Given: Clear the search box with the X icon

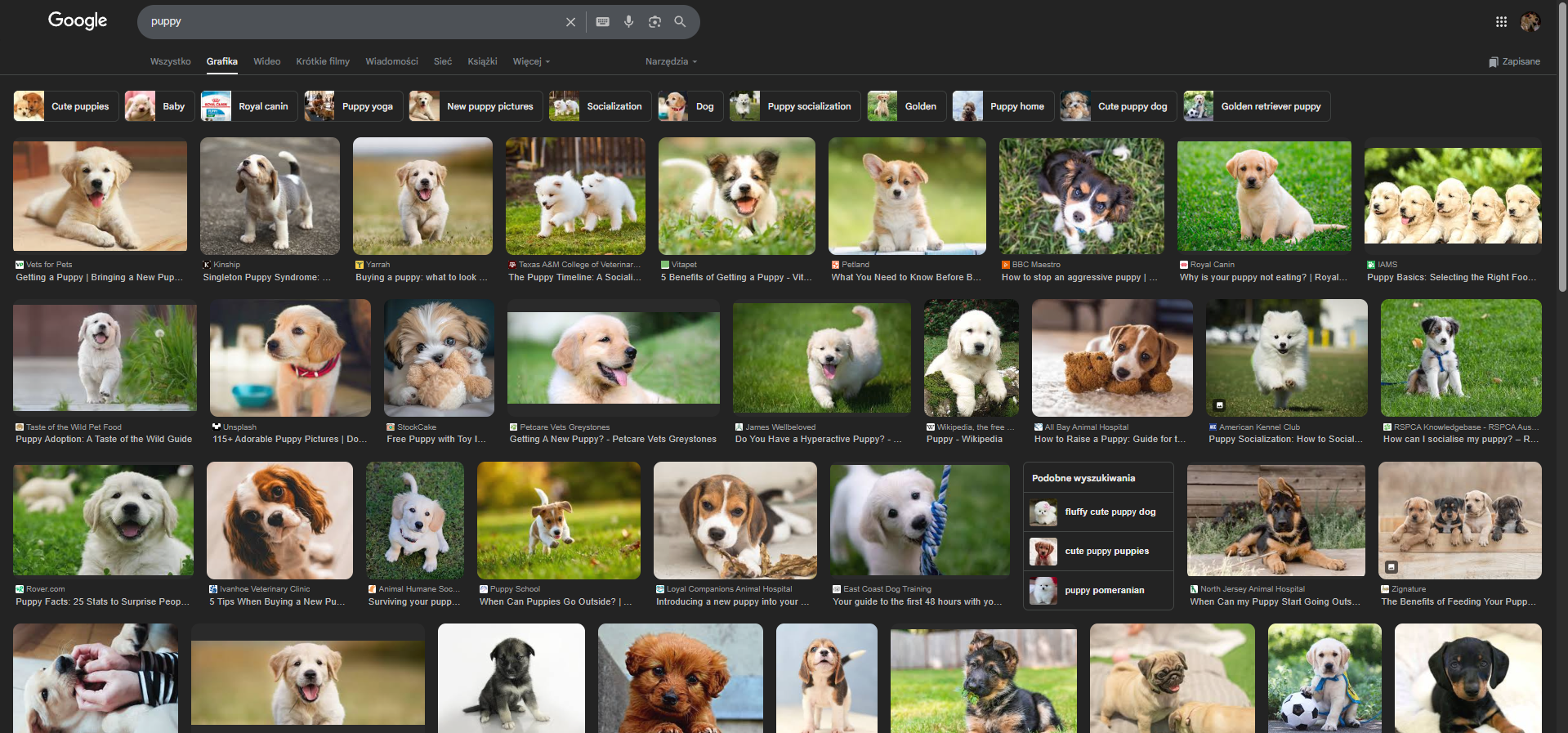Looking at the screenshot, I should pos(570,22).
